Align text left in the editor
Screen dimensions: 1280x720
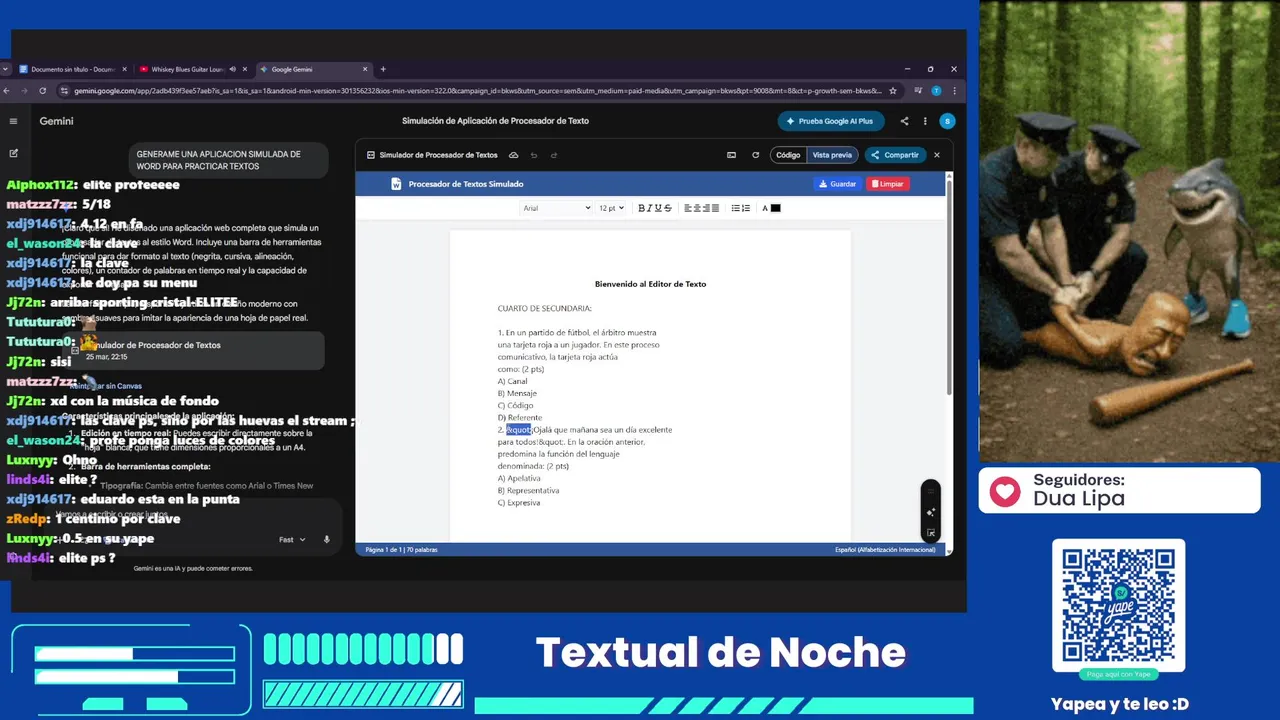point(688,208)
